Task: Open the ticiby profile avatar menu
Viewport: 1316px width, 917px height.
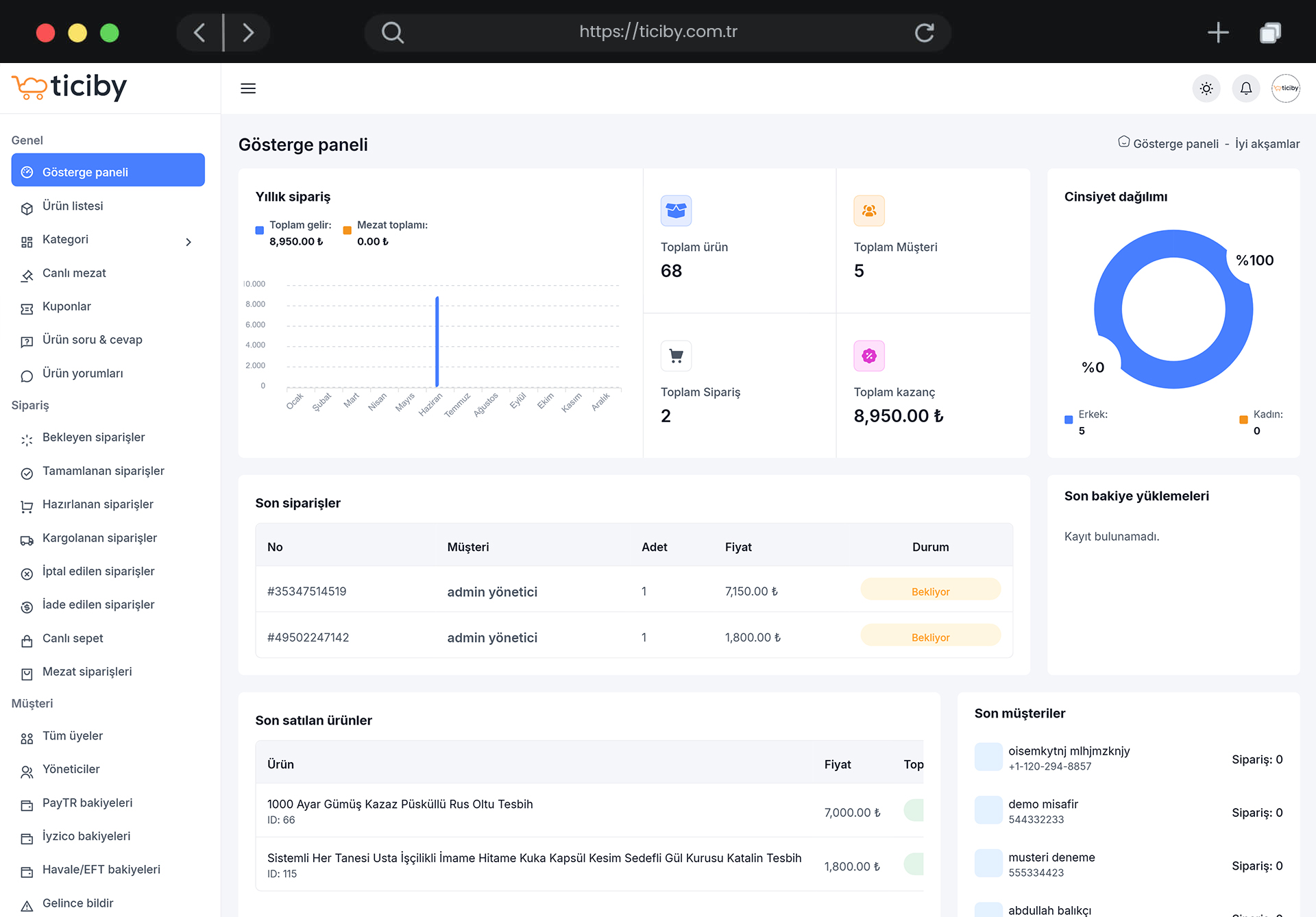Action: (1286, 88)
